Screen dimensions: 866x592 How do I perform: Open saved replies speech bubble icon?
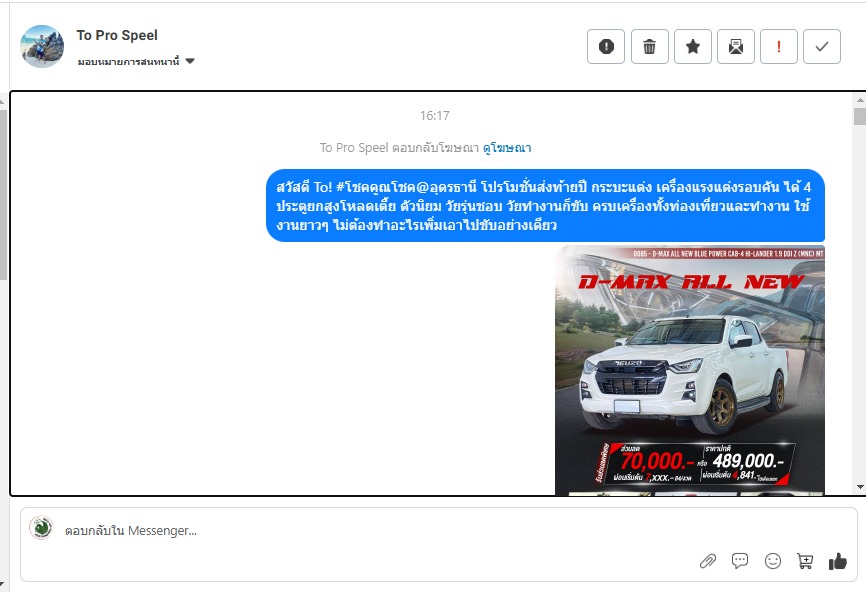(x=740, y=561)
